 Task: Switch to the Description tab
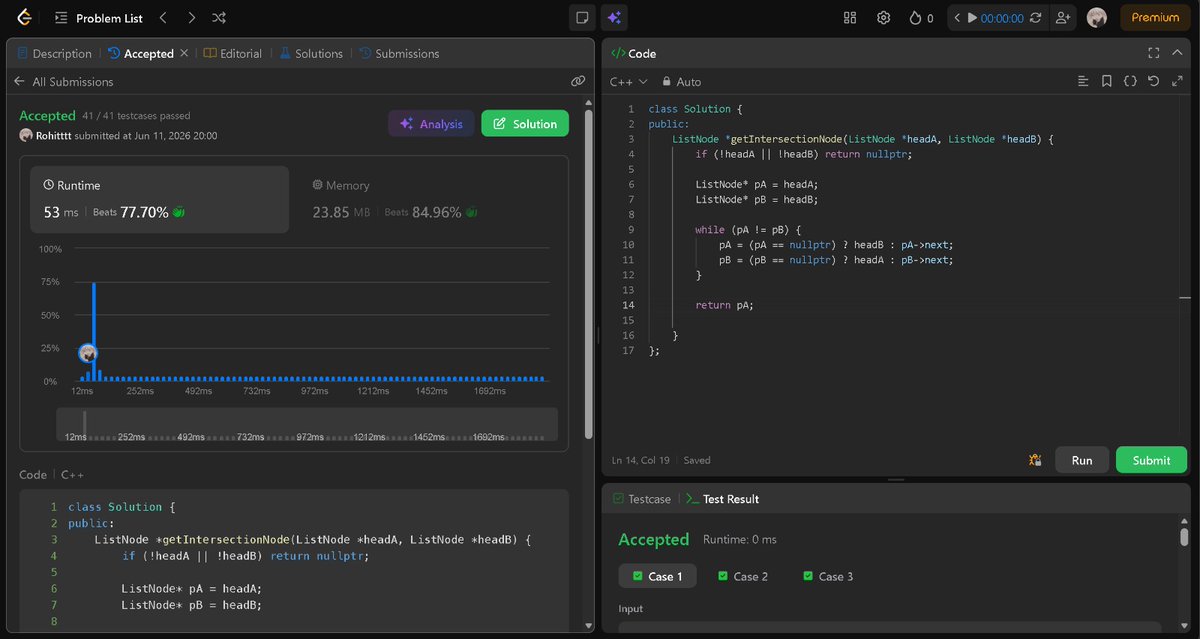[x=54, y=54]
